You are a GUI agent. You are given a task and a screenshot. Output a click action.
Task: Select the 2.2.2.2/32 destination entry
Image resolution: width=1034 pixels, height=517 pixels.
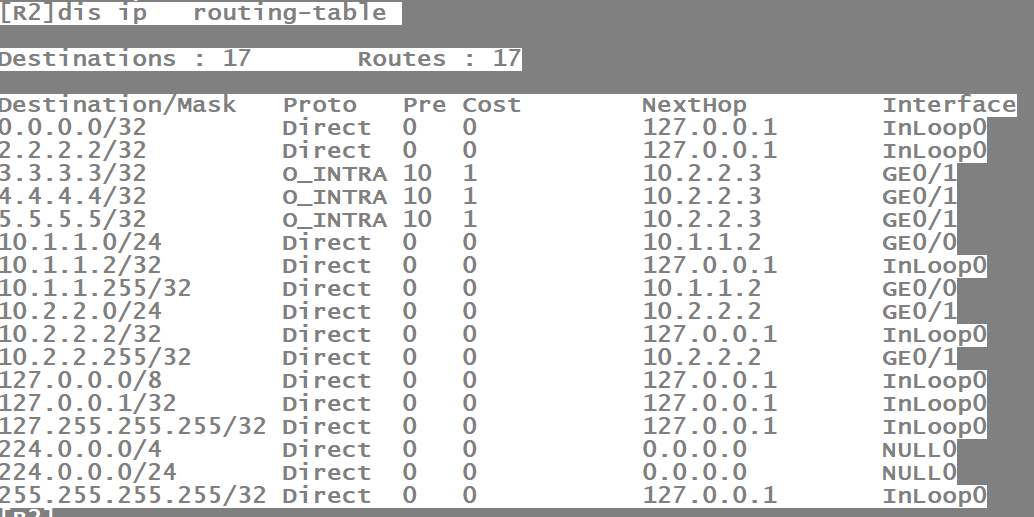73,151
